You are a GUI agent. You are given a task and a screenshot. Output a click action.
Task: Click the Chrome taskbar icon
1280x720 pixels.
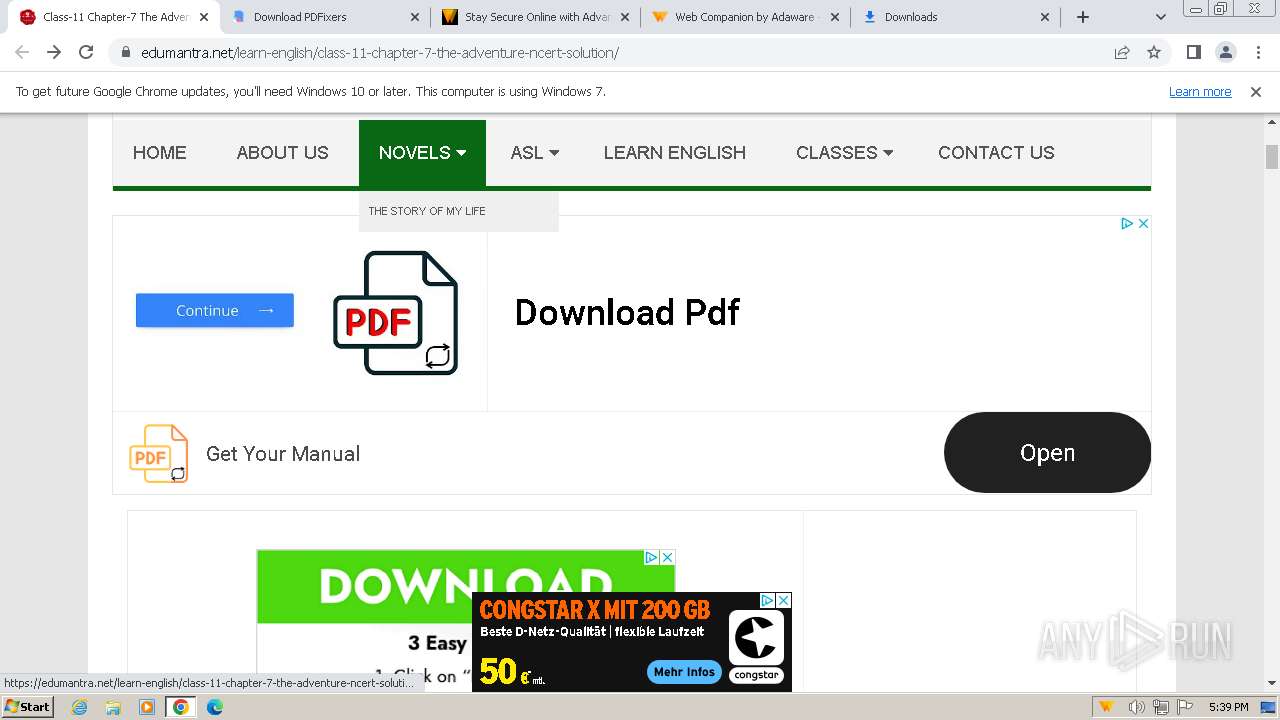point(181,707)
